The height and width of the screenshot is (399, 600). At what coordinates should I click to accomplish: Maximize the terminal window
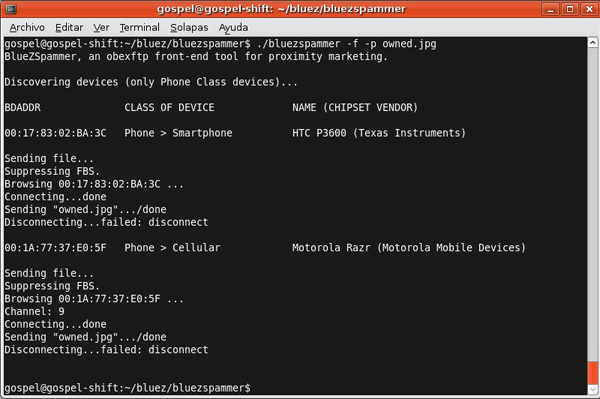pos(570,9)
